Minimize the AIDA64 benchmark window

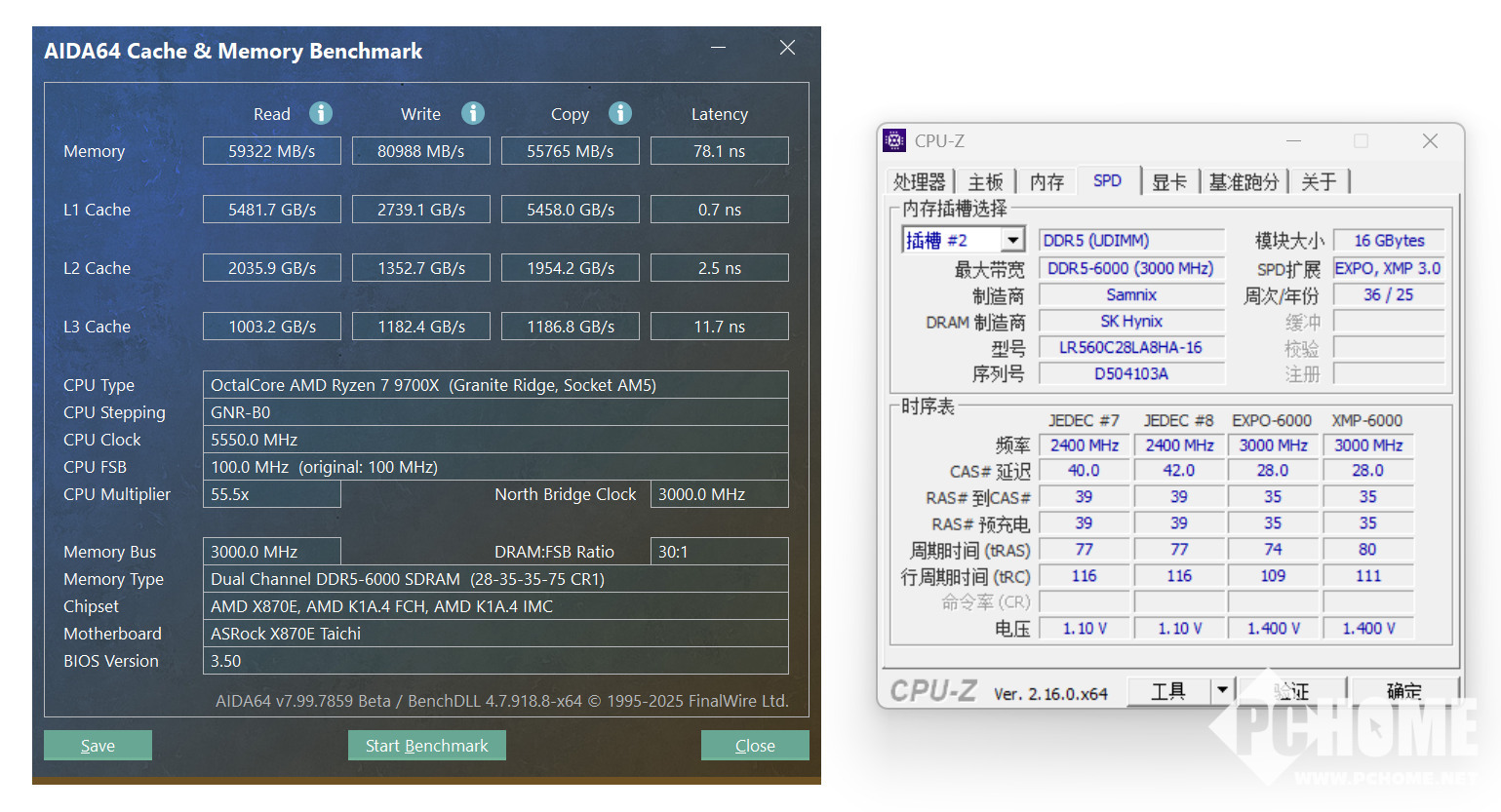pos(718,48)
